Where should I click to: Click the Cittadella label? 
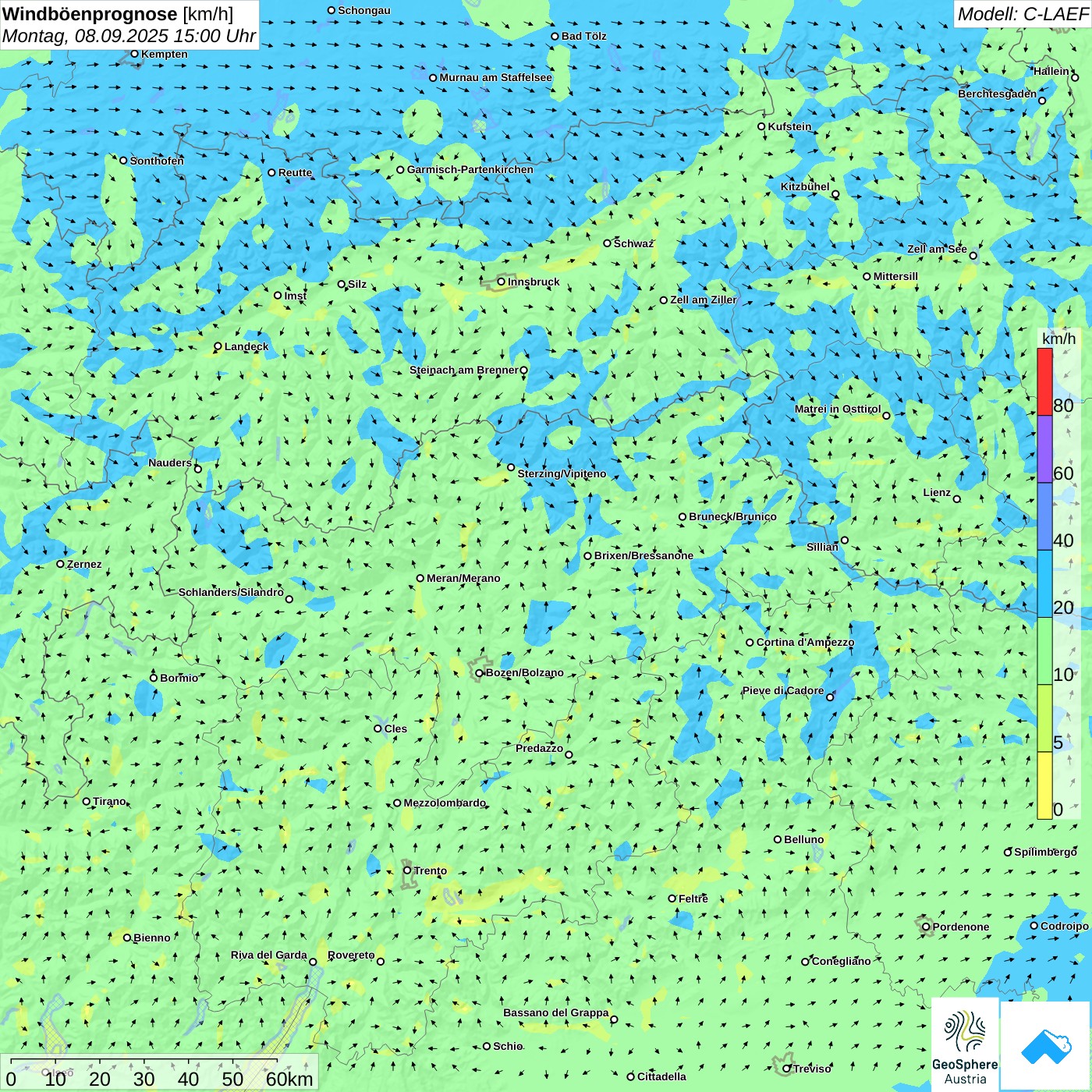[662, 1076]
